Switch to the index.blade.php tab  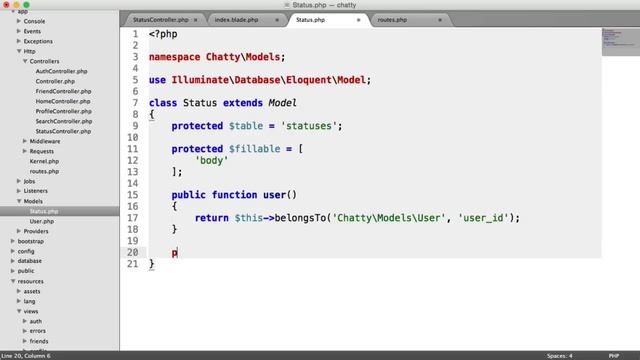pos(236,20)
